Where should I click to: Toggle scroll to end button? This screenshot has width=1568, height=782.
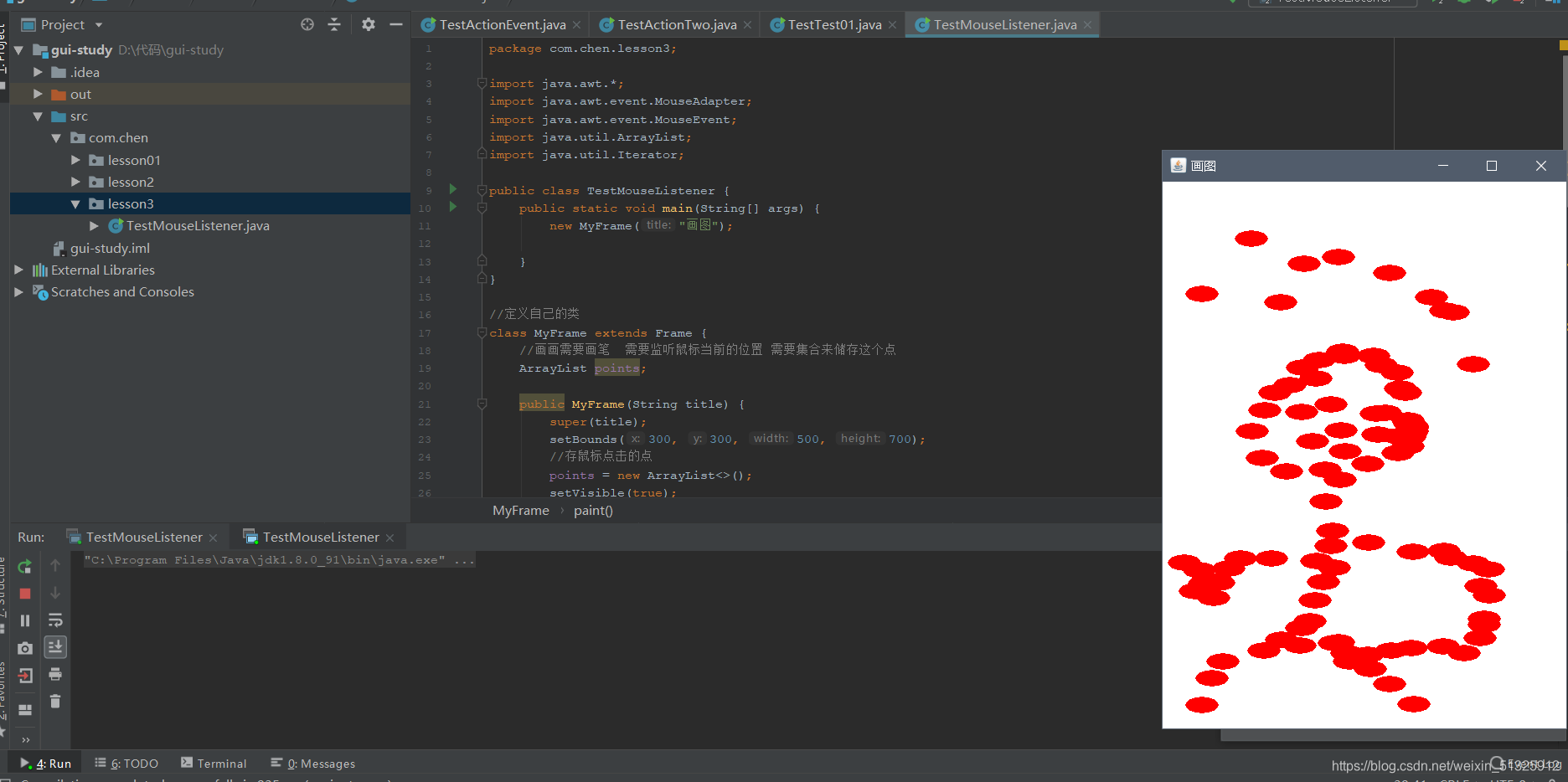point(55,647)
